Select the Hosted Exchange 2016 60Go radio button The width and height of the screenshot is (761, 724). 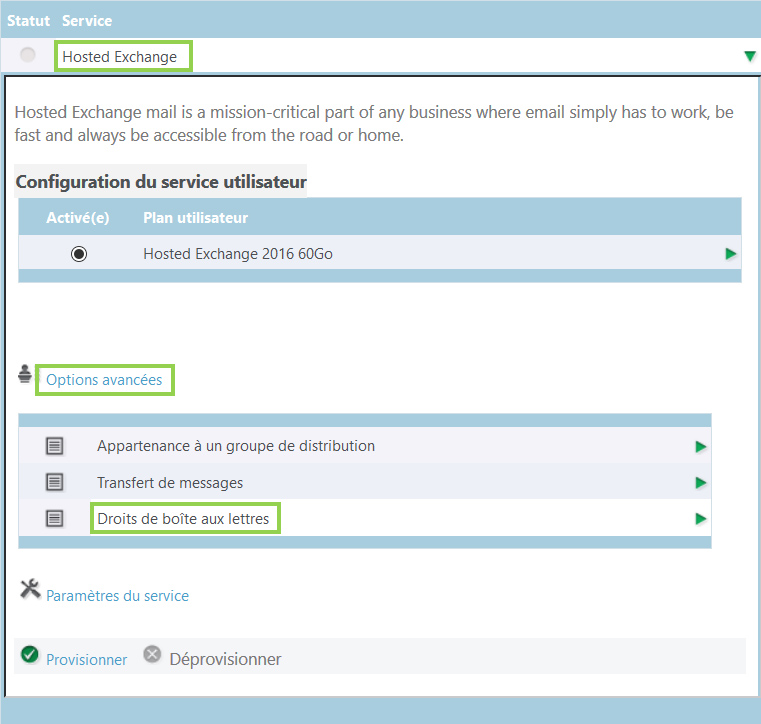coord(79,254)
